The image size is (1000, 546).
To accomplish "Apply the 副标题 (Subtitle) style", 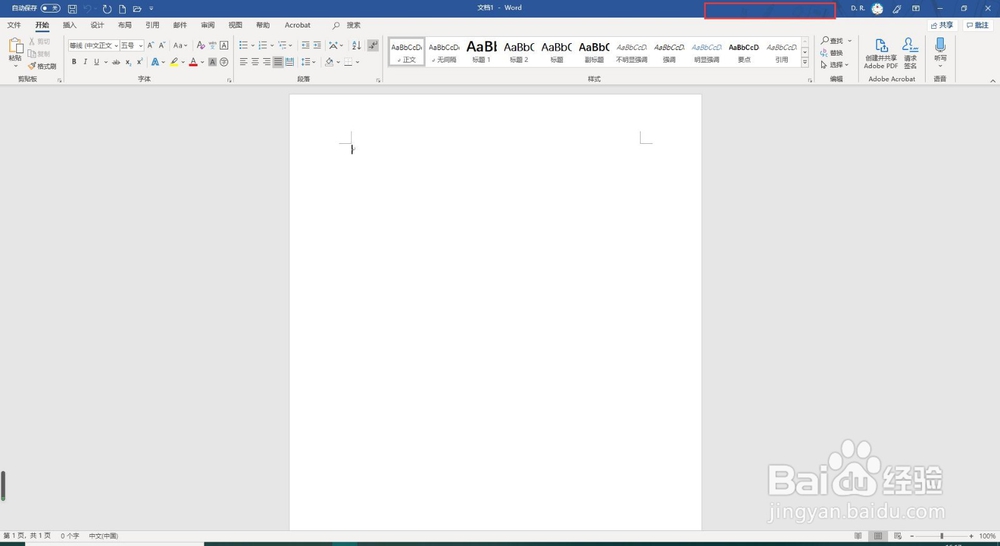I will coord(594,52).
